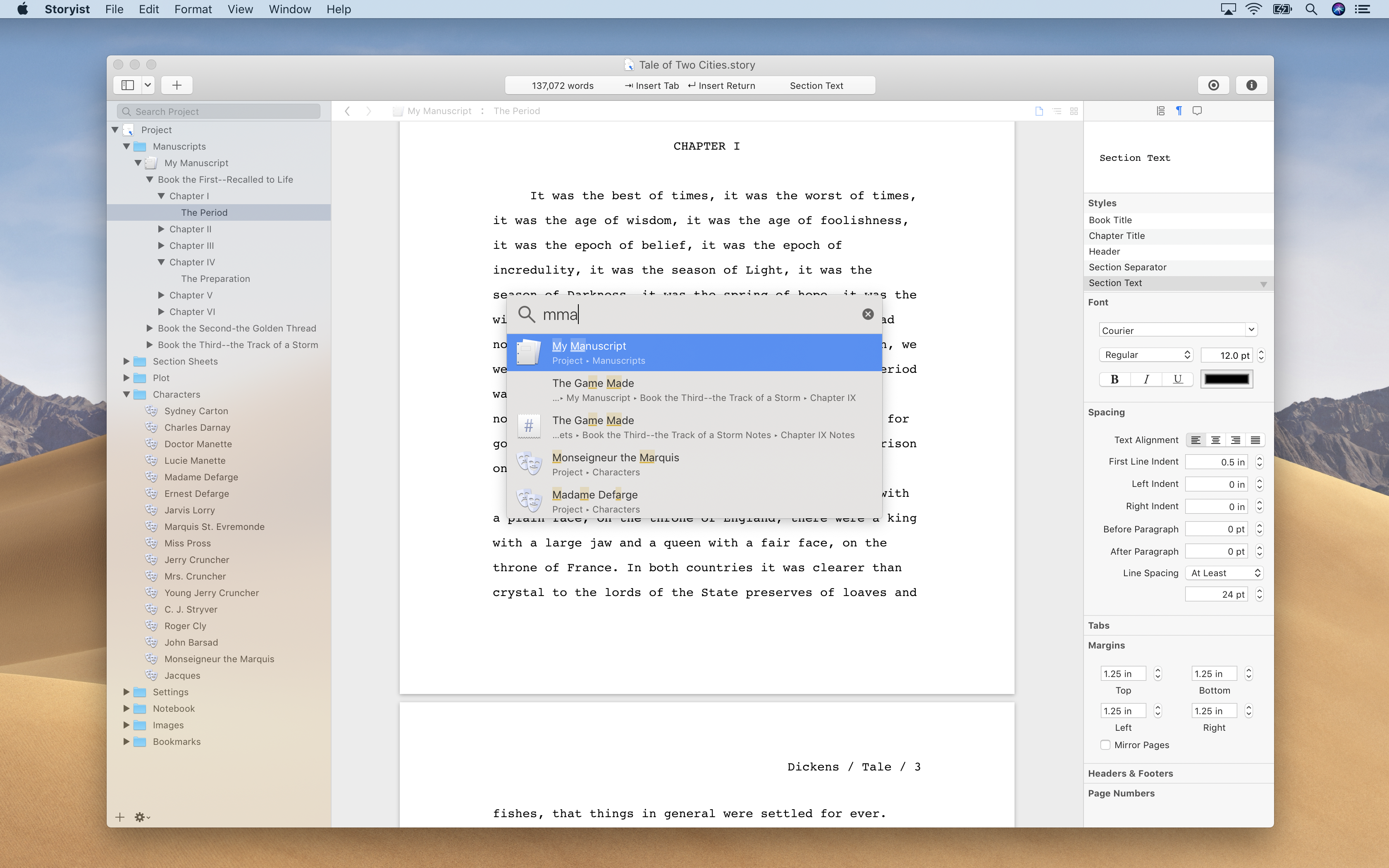1389x868 pixels.
Task: Open the Format menu
Action: point(193,9)
